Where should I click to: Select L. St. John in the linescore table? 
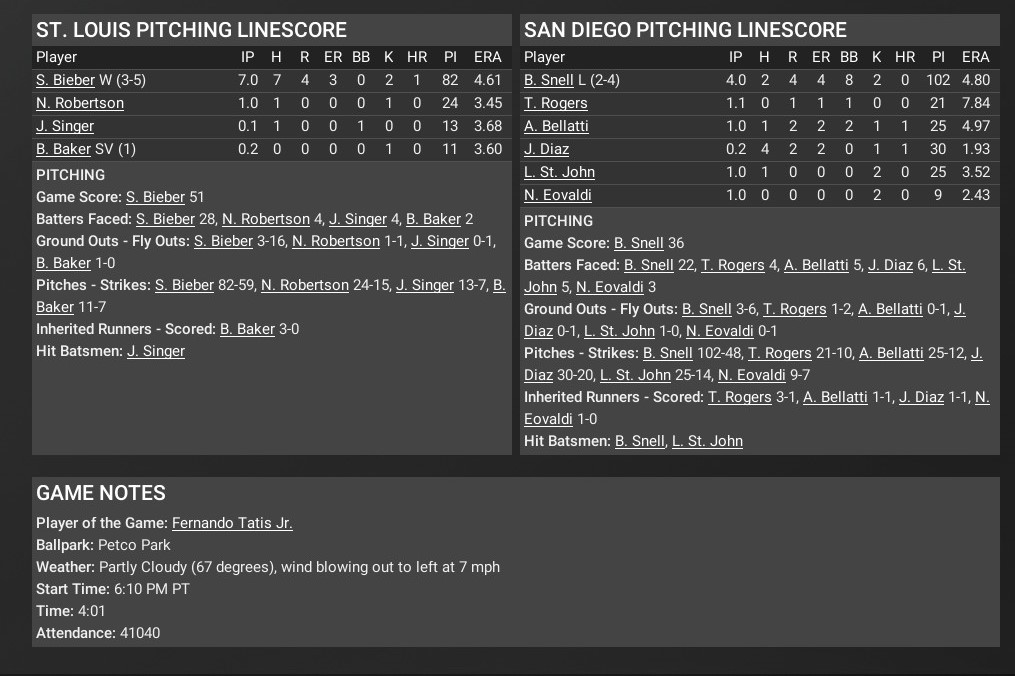[x=559, y=172]
